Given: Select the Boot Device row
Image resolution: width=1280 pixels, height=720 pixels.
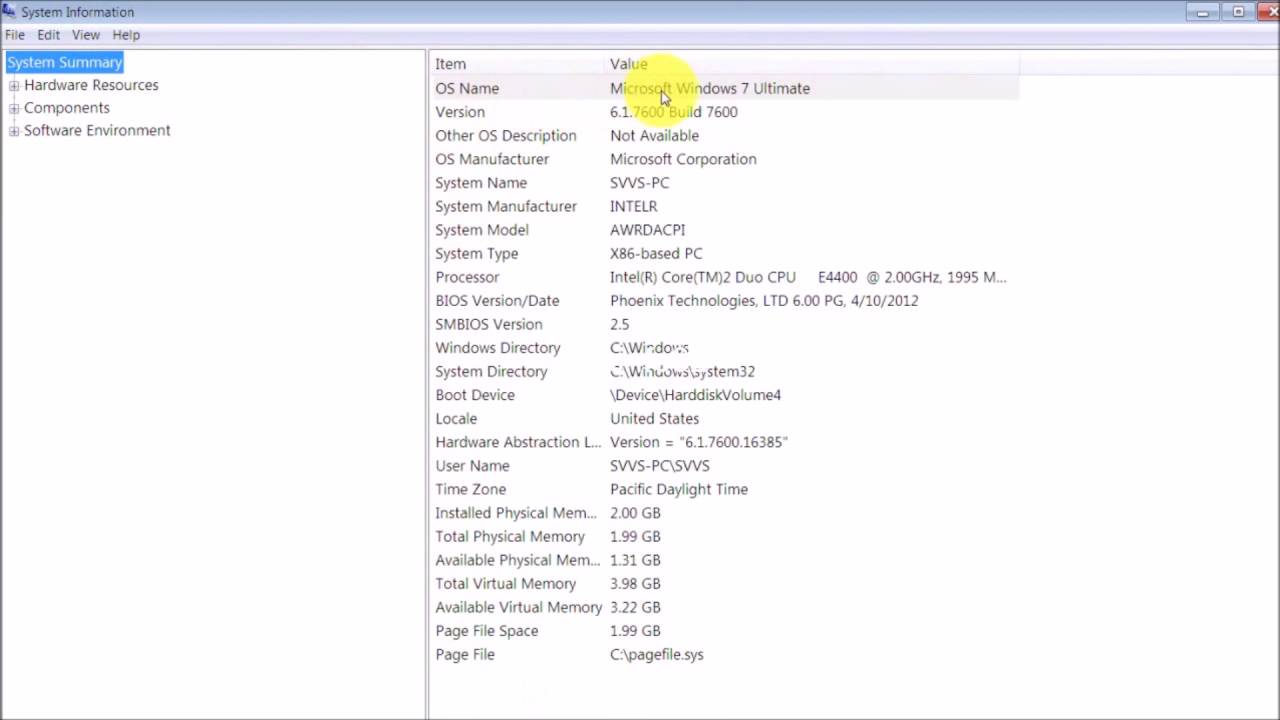Looking at the screenshot, I should (x=725, y=395).
